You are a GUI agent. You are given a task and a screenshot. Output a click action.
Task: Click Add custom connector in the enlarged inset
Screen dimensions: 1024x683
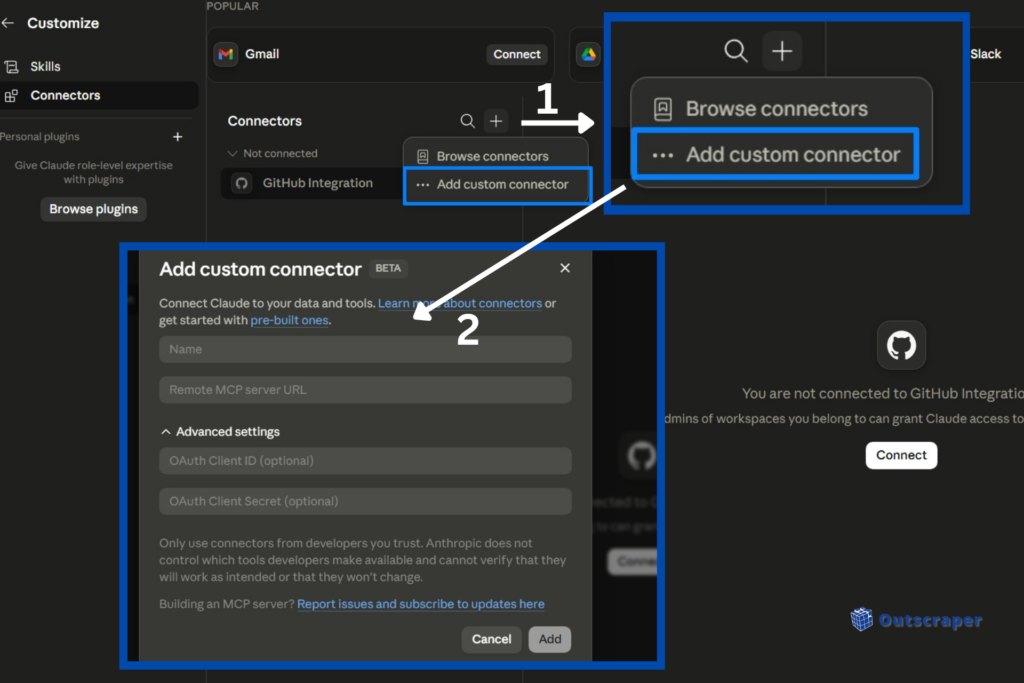777,155
